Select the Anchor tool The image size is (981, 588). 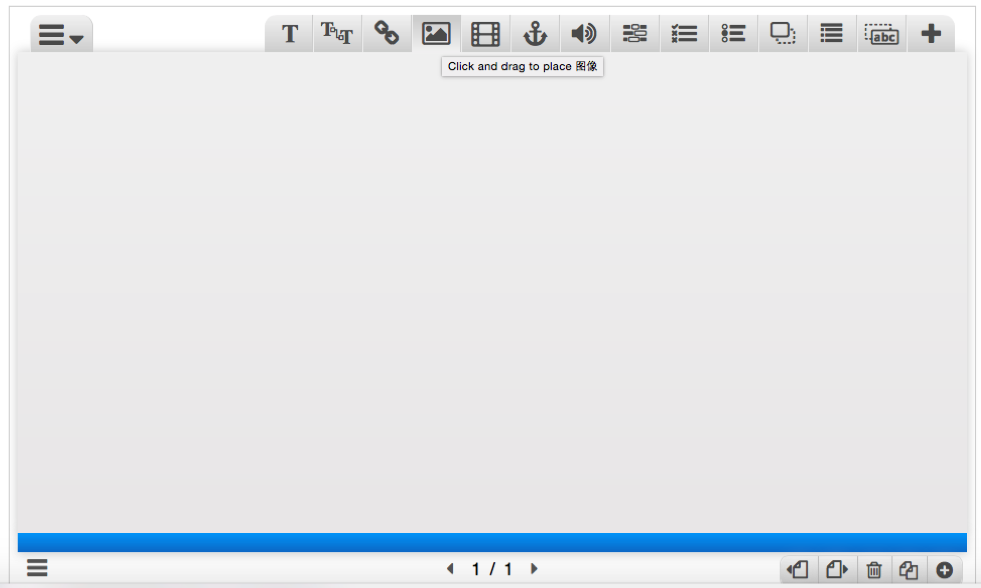(x=535, y=34)
